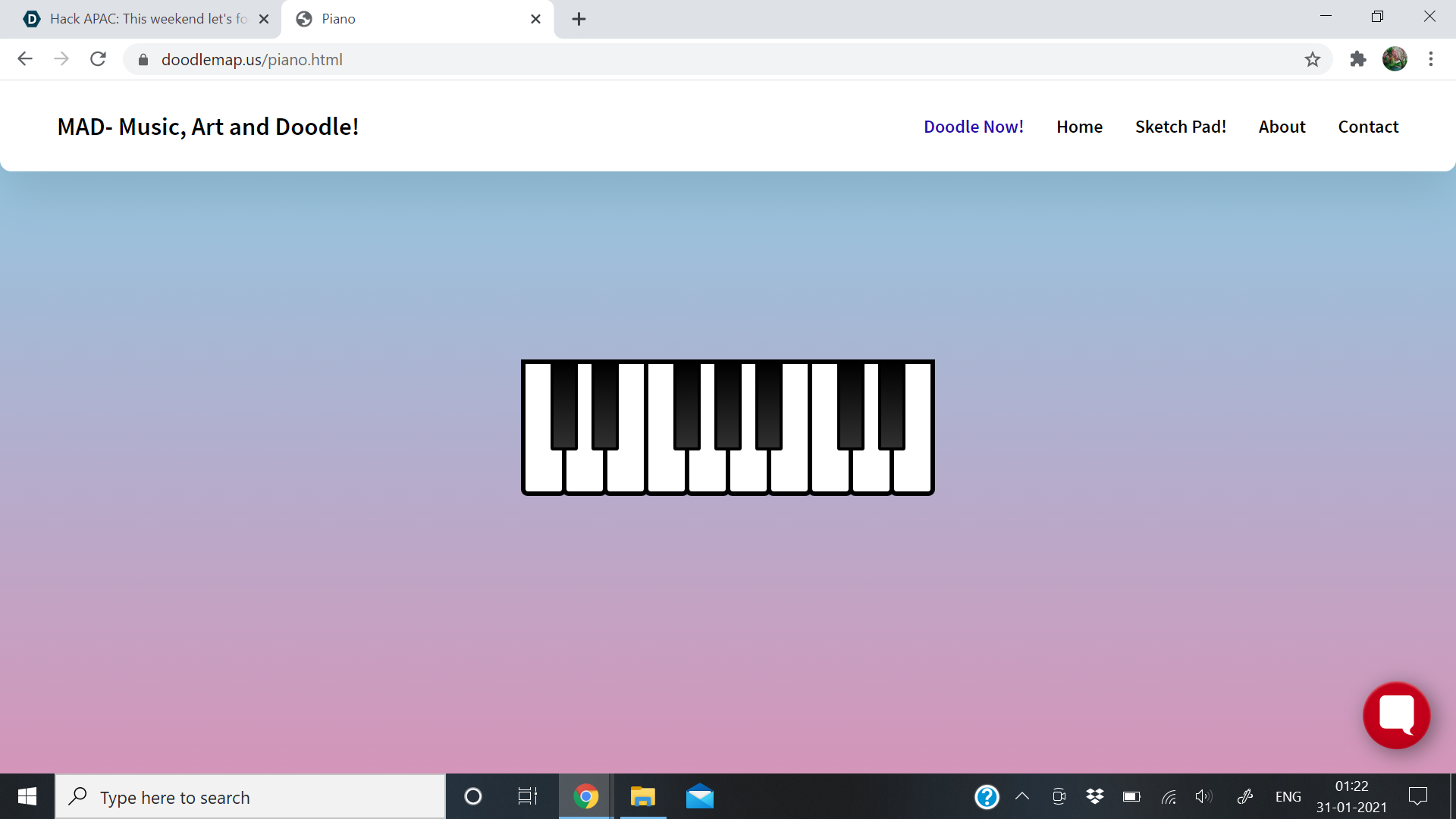Viewport: 1456px width, 819px height.
Task: Open the Contact page
Action: point(1367,127)
